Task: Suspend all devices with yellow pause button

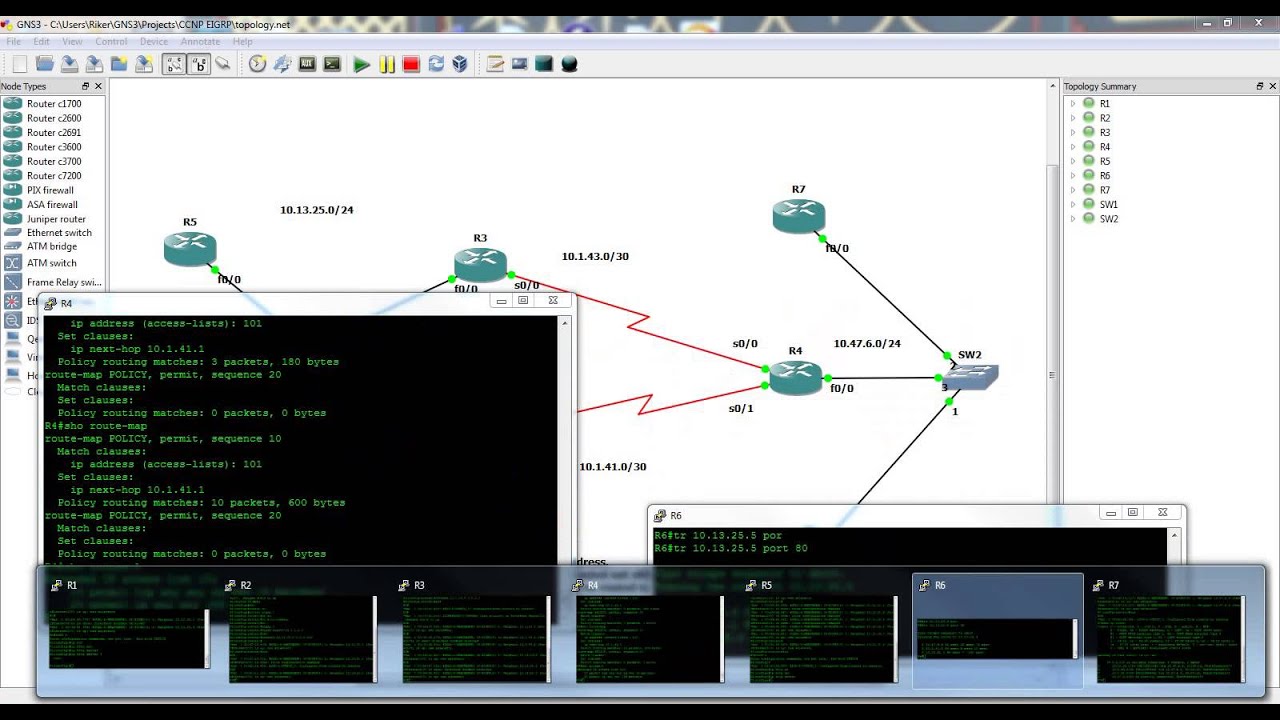Action: pos(387,64)
